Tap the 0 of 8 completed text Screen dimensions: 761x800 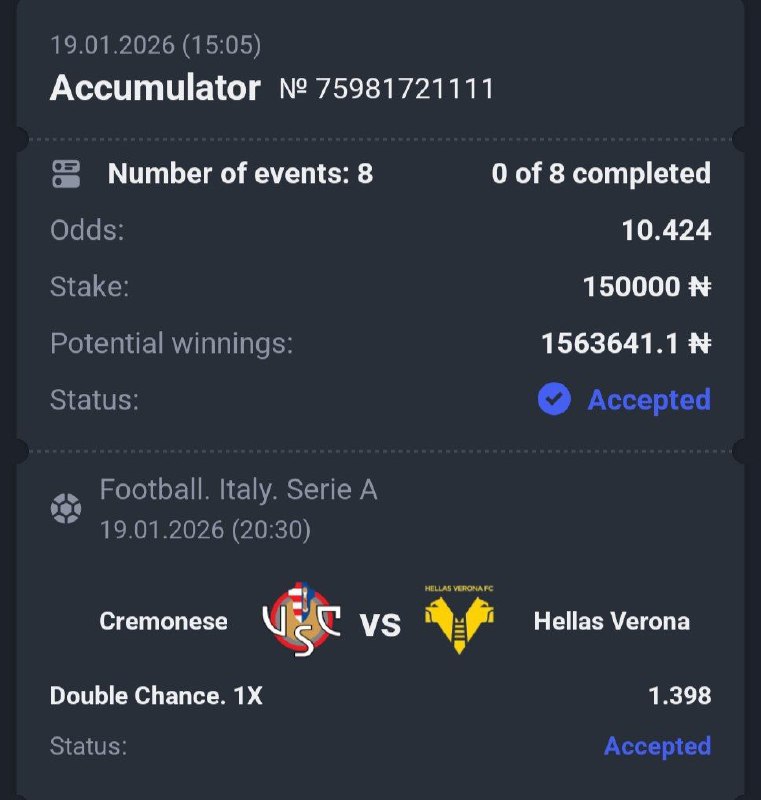click(601, 174)
